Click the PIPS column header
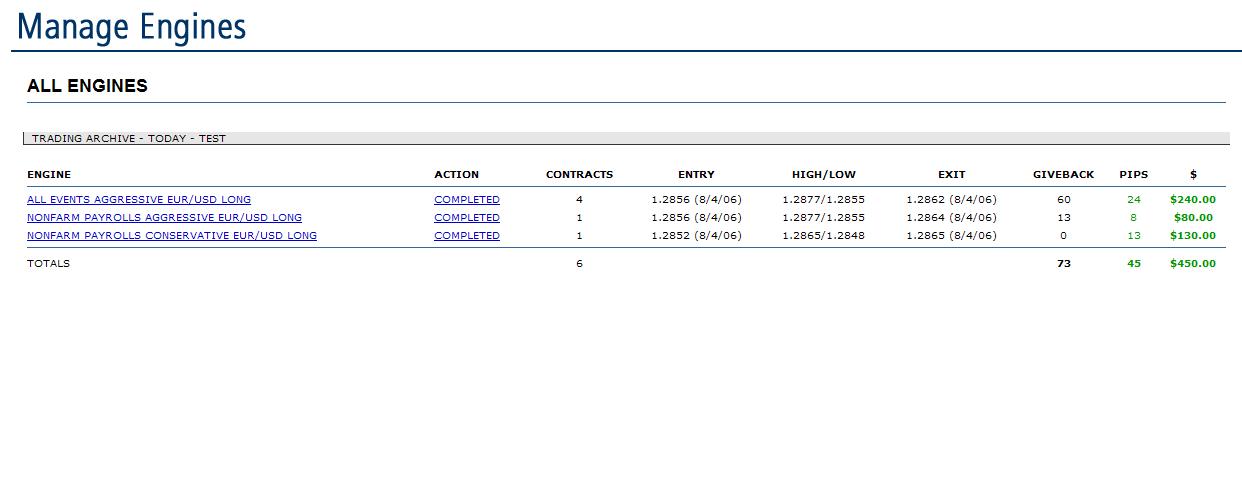 [x=1134, y=174]
